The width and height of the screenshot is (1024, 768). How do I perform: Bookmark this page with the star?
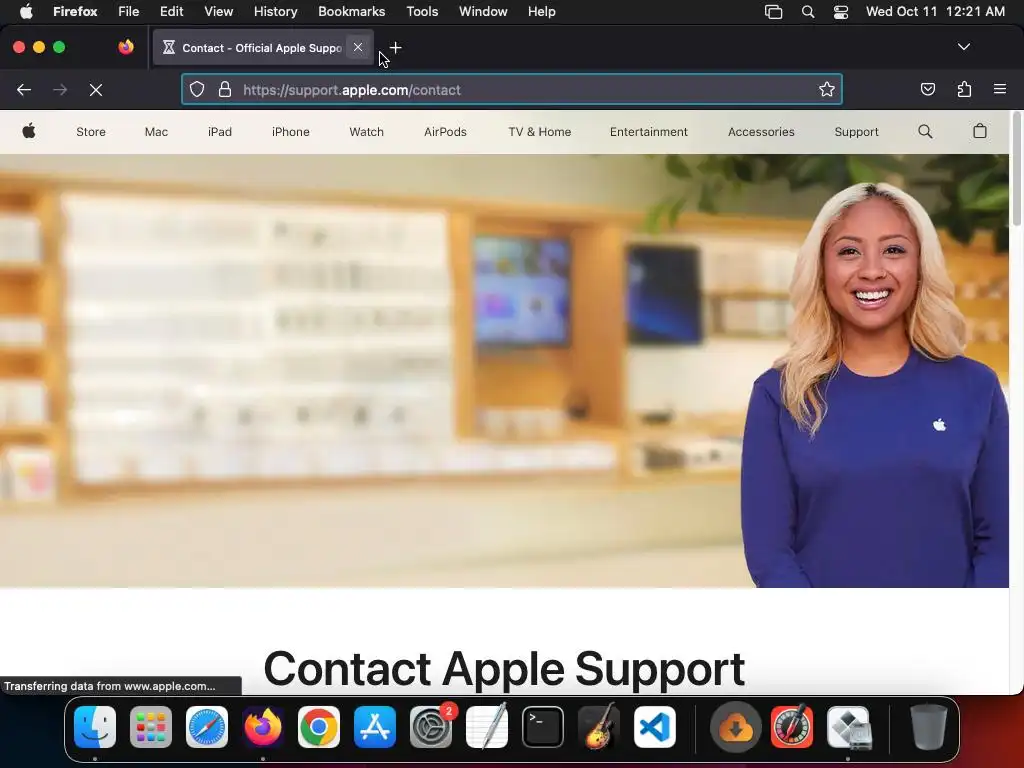coord(827,89)
